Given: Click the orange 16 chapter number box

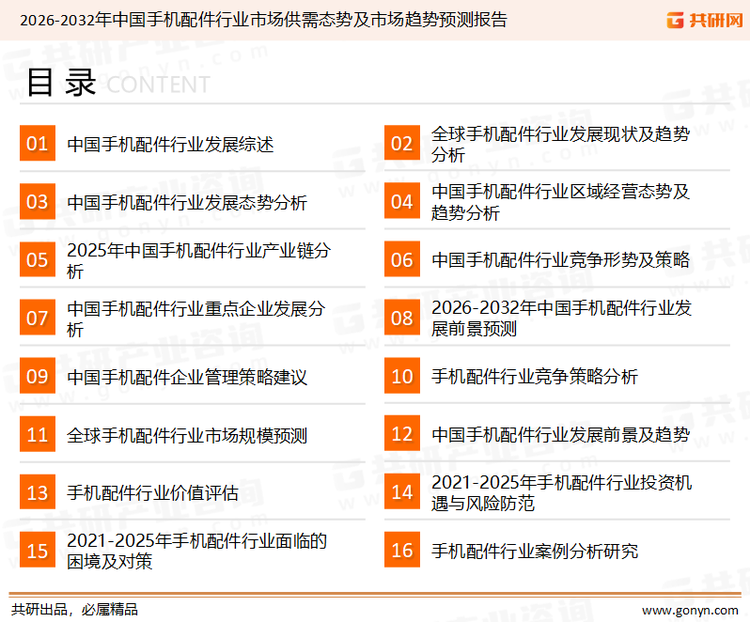Looking at the screenshot, I should pyautogui.click(x=402, y=550).
